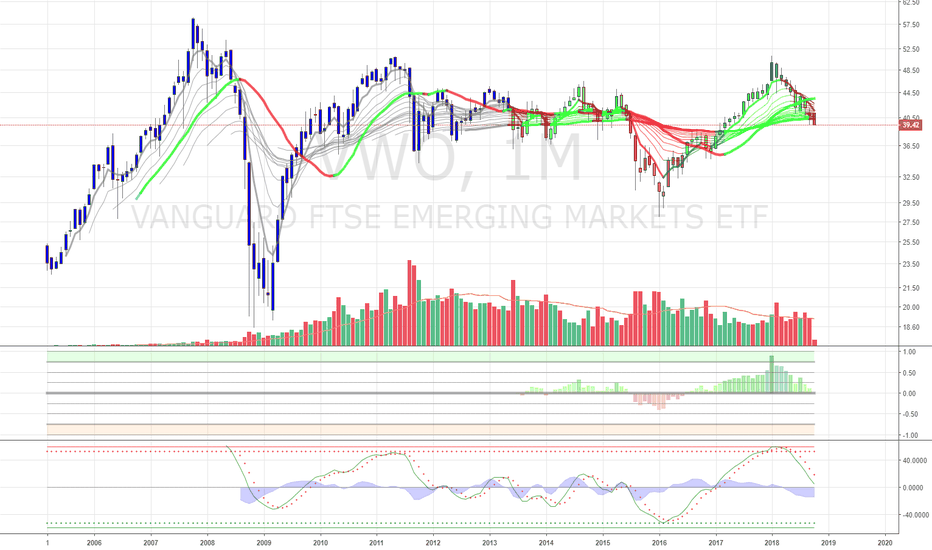Screen dimensions: 932x550
Task: Click the 40.0000 oscillator scale label
Action: tap(915, 460)
